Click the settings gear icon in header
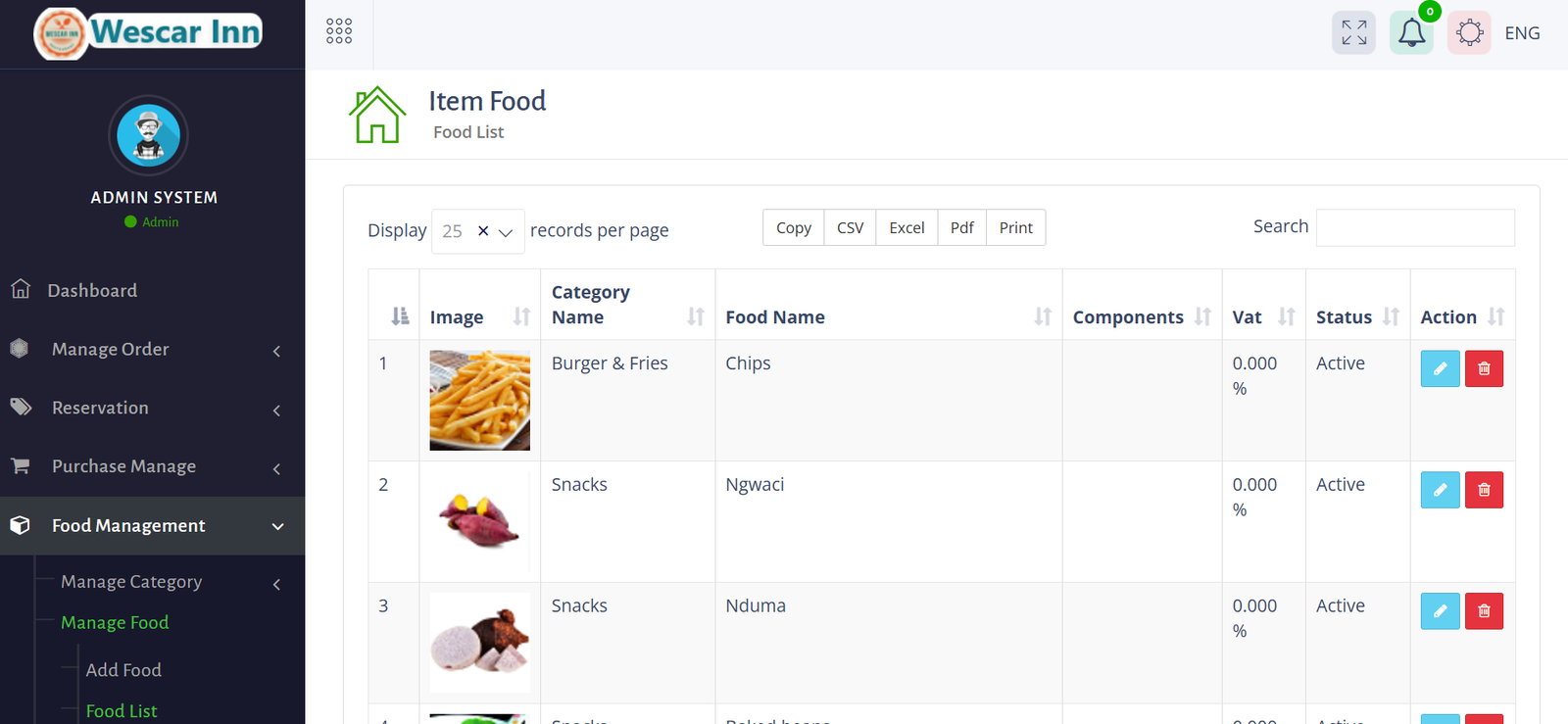Image resolution: width=1568 pixels, height=724 pixels. 1469,32
